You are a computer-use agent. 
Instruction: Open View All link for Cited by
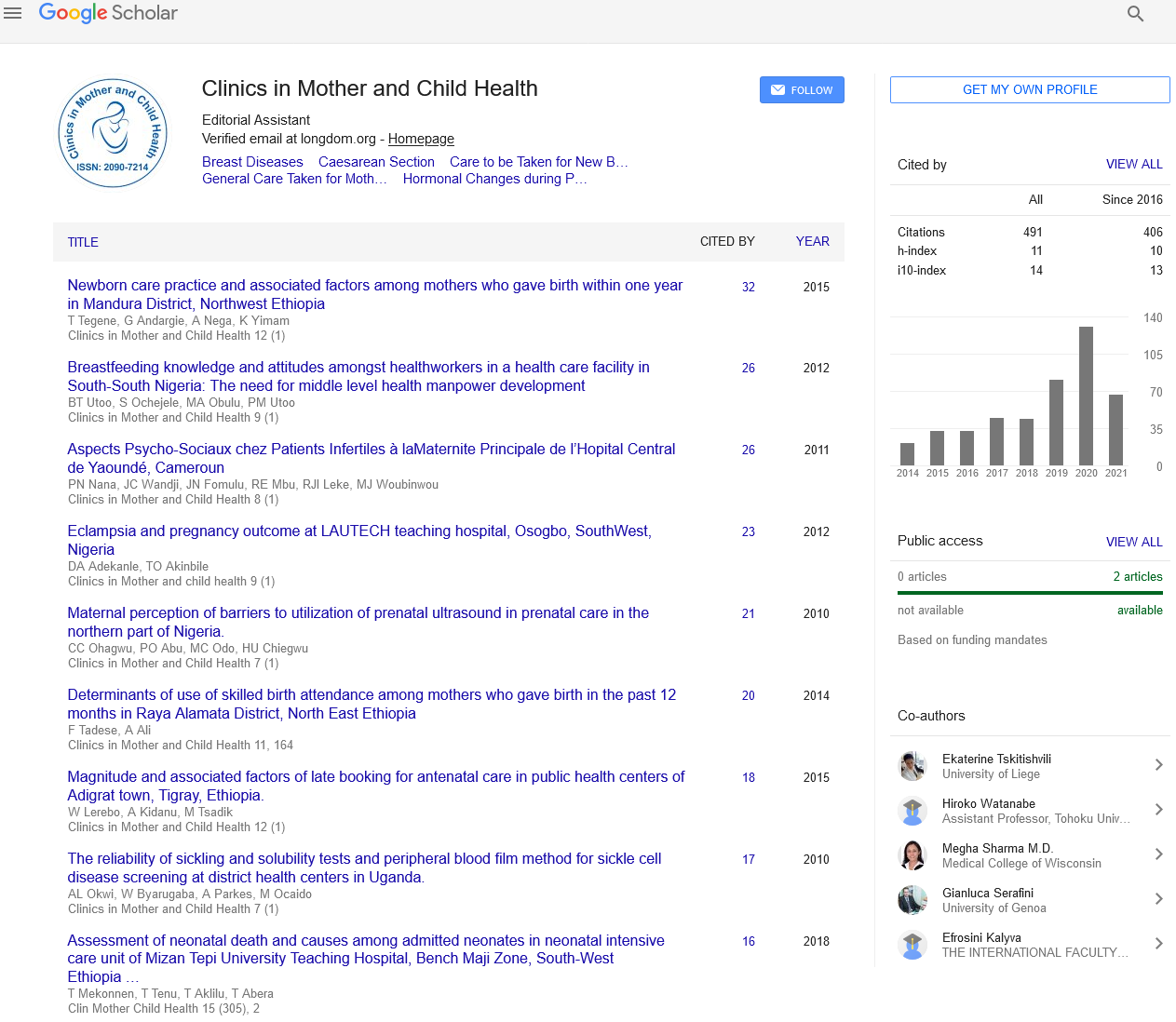1134,164
